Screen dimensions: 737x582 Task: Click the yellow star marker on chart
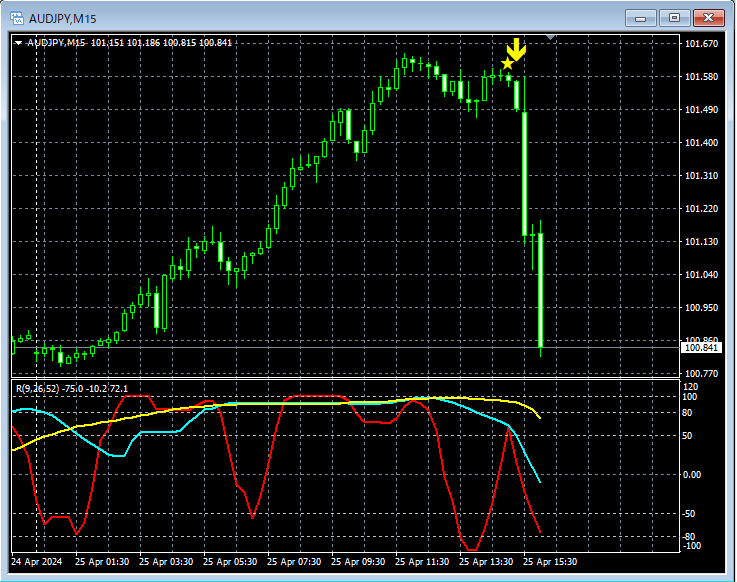pos(507,64)
